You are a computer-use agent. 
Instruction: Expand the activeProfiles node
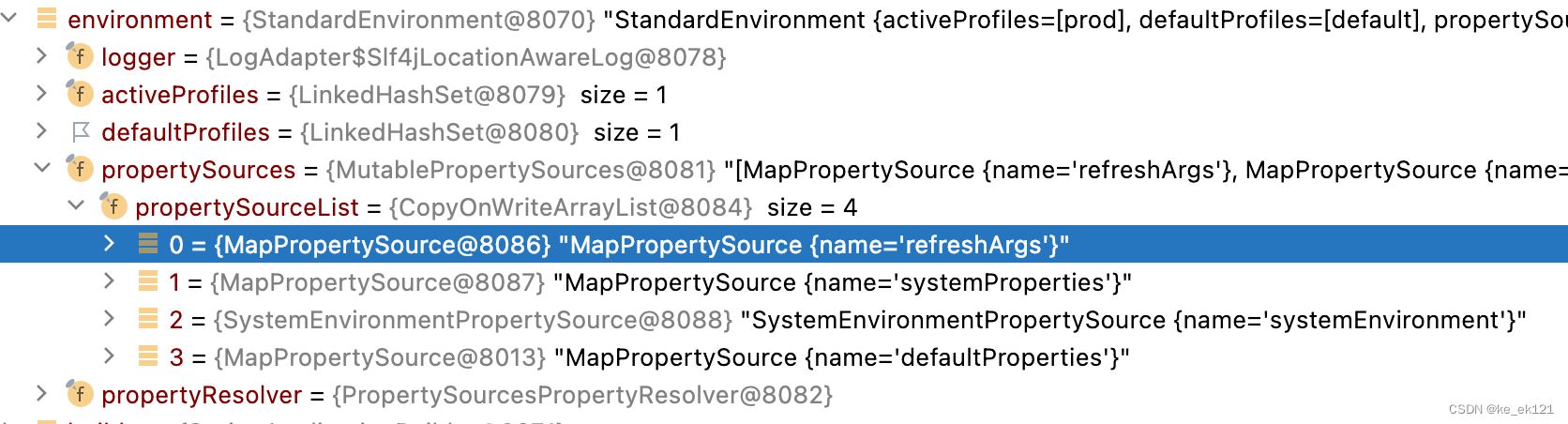41,94
